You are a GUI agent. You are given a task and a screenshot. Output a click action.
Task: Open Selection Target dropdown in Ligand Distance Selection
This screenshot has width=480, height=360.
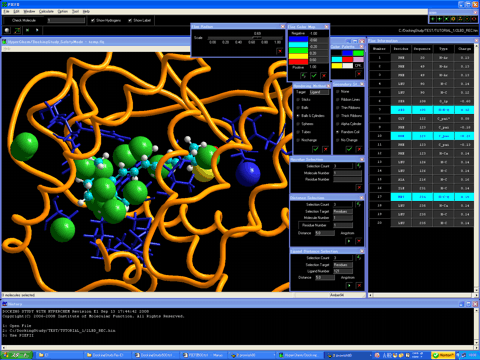(x=343, y=265)
